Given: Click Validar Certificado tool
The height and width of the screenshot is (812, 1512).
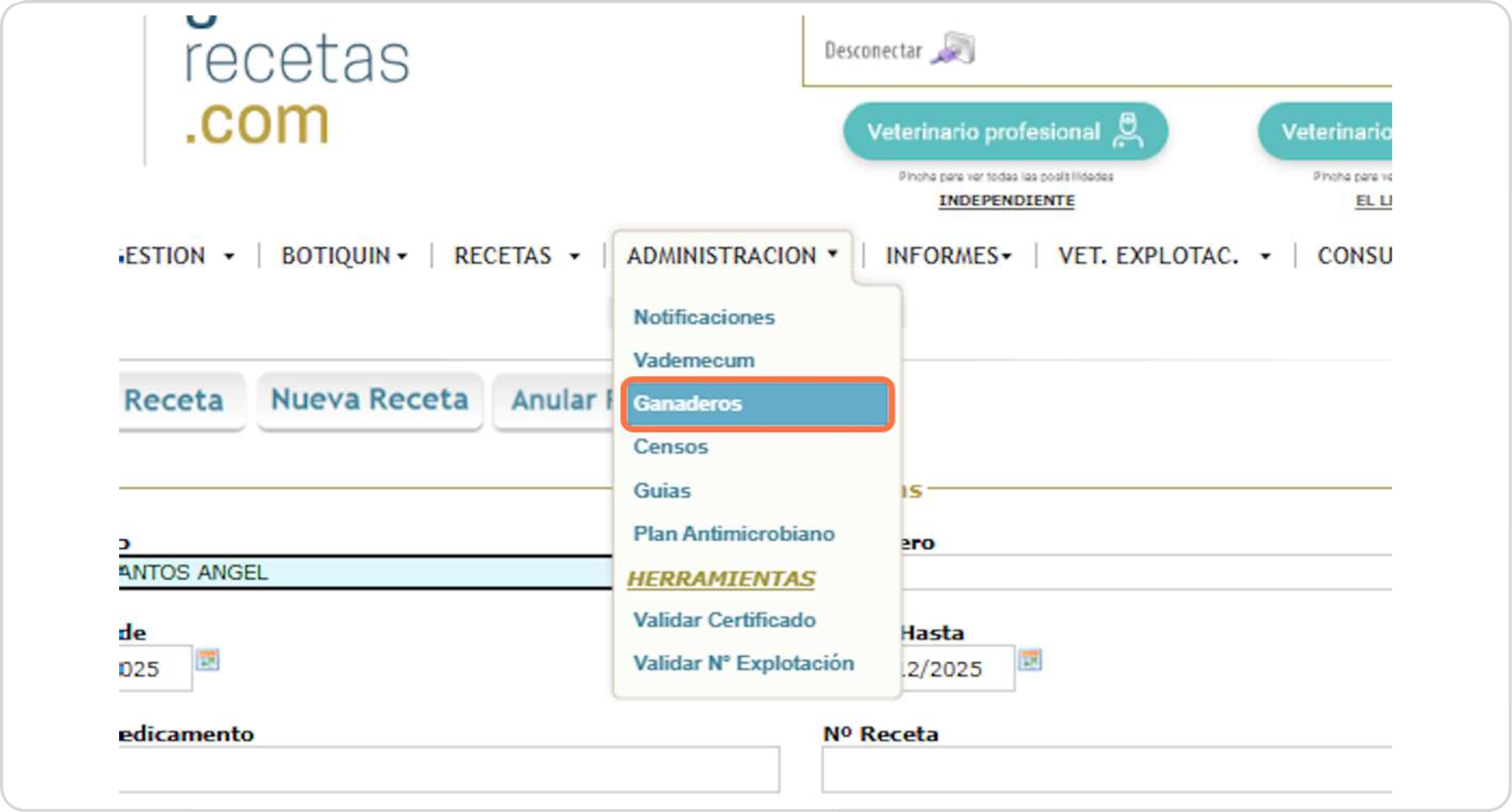Looking at the screenshot, I should [724, 620].
